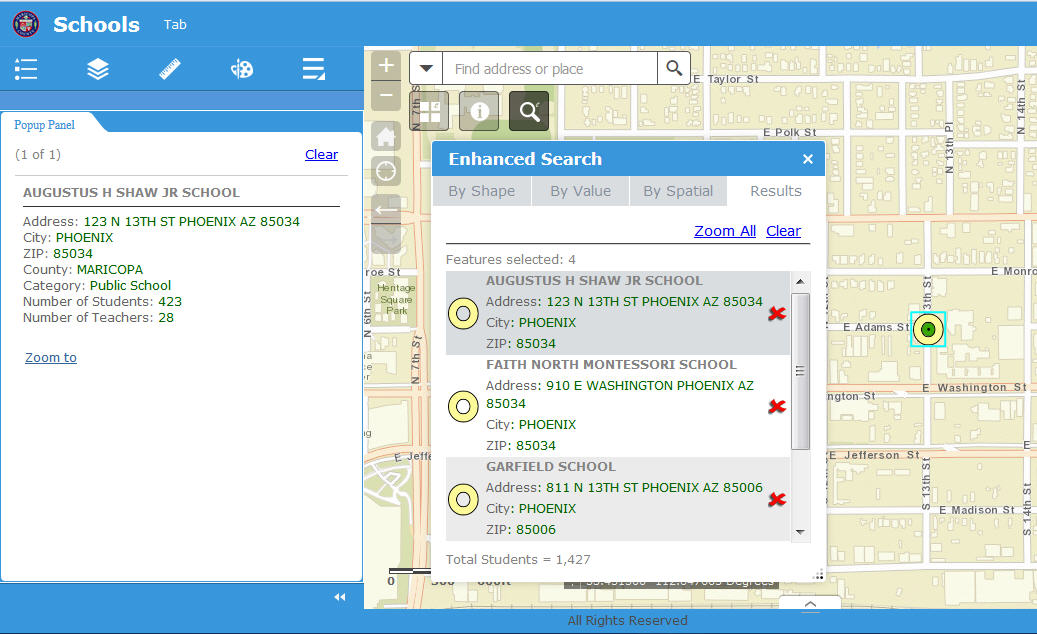Zoom in on the map

pyautogui.click(x=386, y=65)
